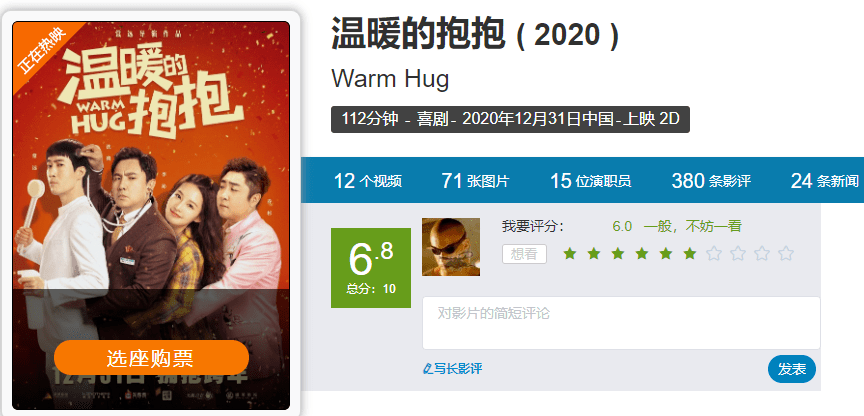864x416 pixels.
Task: Rate ten stars with last star
Action: (x=786, y=253)
